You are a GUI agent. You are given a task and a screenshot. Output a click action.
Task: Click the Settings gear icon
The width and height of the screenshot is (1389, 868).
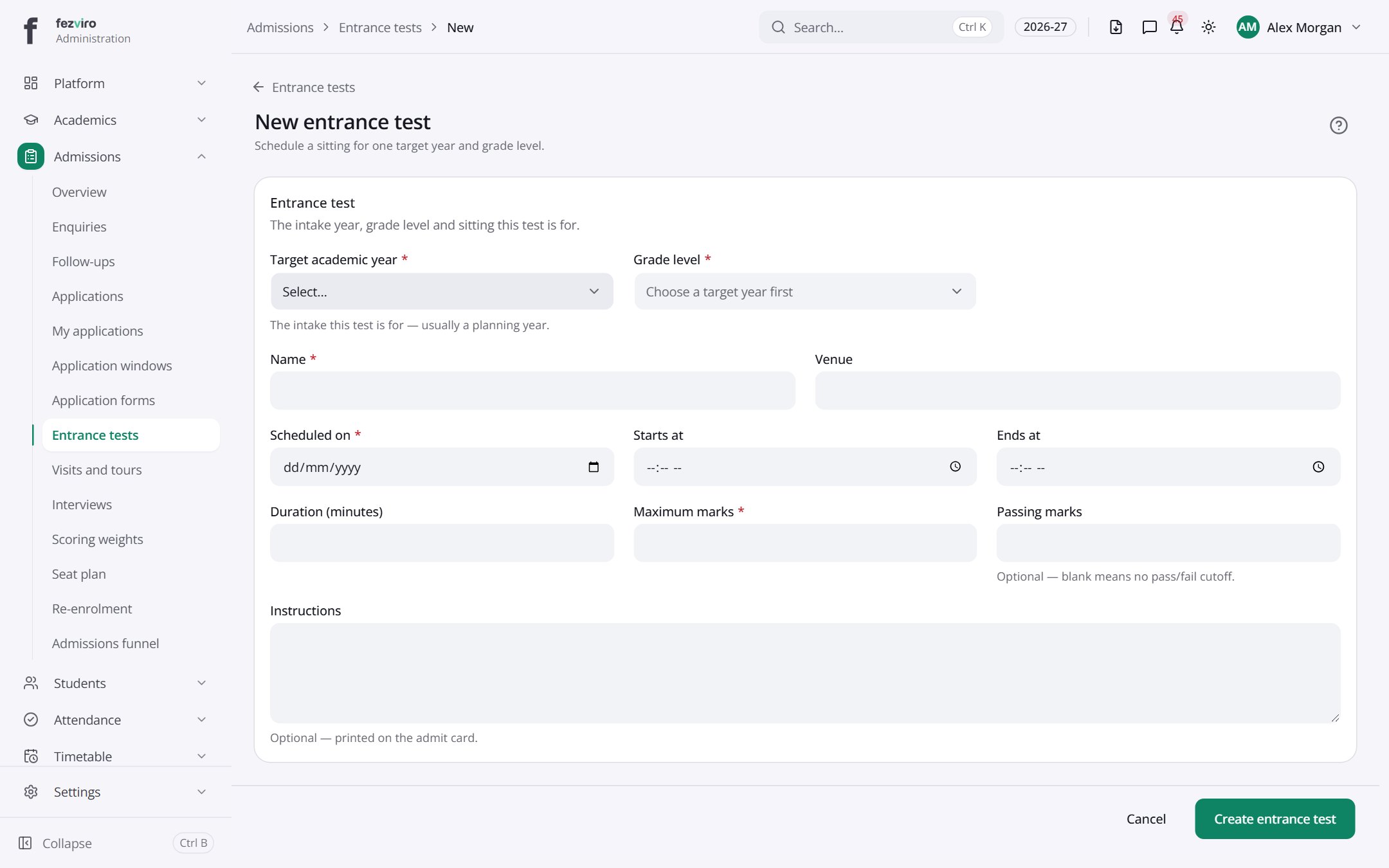(31, 791)
